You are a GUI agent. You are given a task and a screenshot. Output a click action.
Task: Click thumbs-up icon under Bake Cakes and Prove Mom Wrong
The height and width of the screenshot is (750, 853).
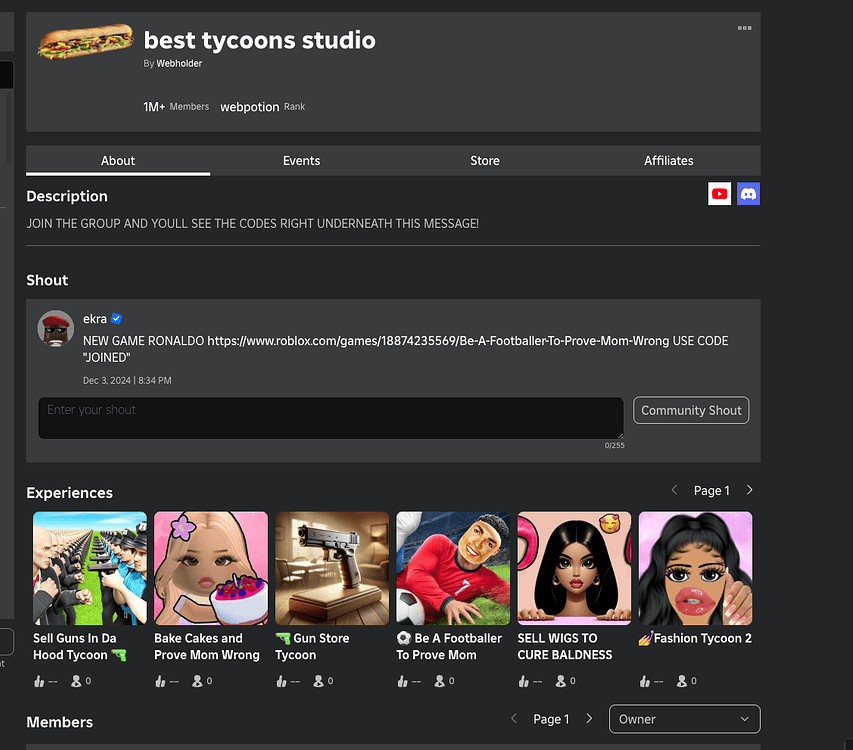(x=160, y=681)
